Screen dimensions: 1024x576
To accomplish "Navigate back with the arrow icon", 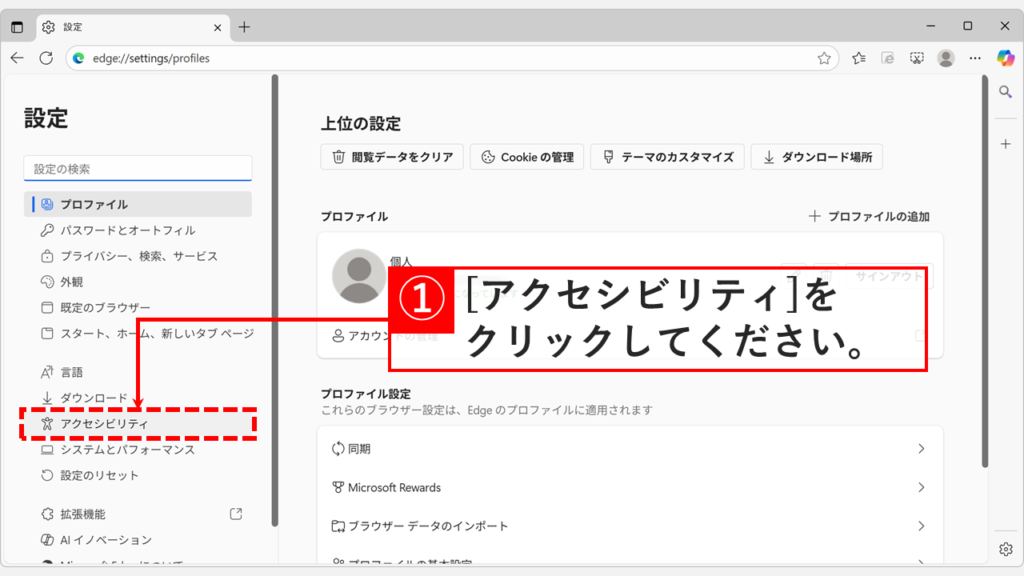I will click(16, 58).
